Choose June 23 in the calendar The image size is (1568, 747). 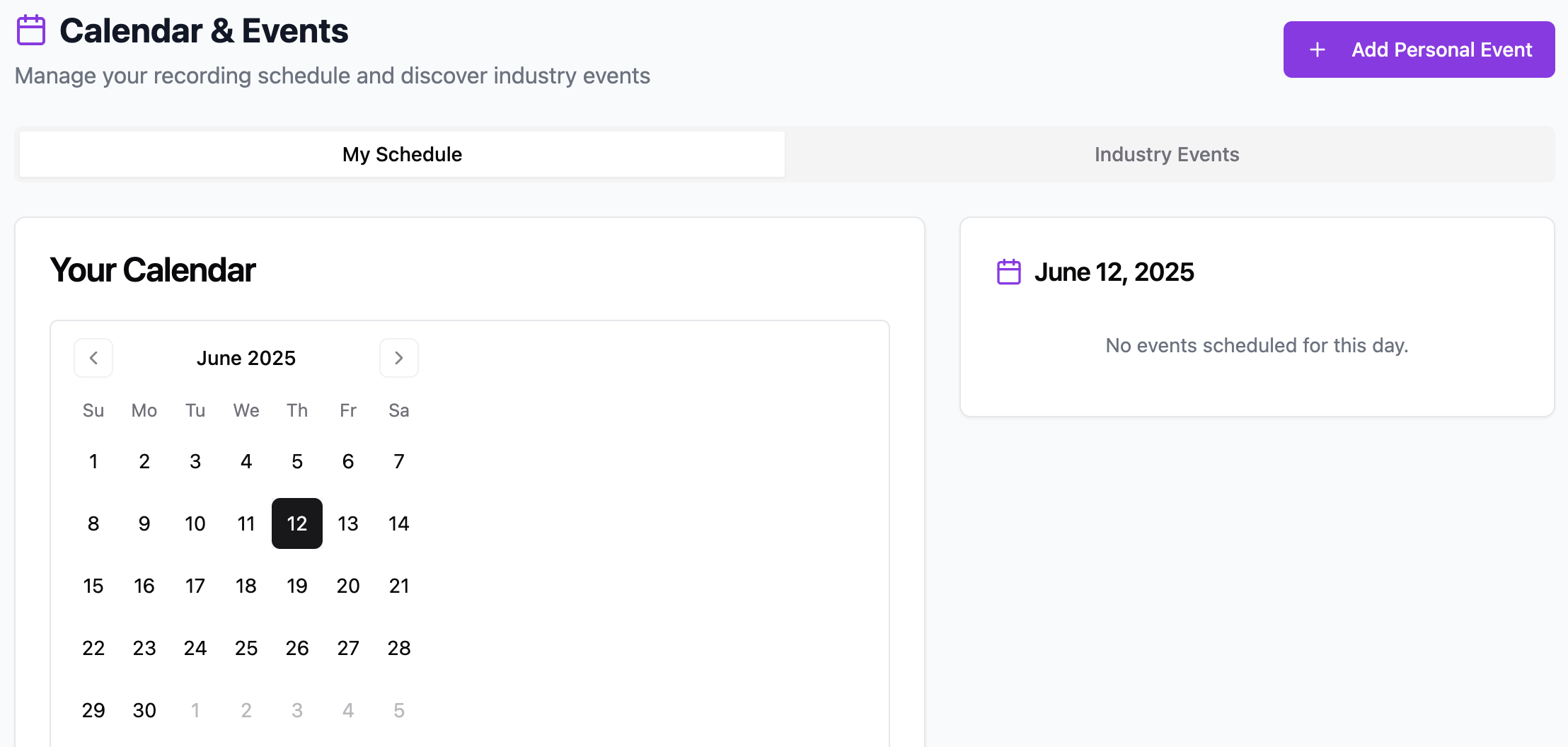click(x=144, y=648)
